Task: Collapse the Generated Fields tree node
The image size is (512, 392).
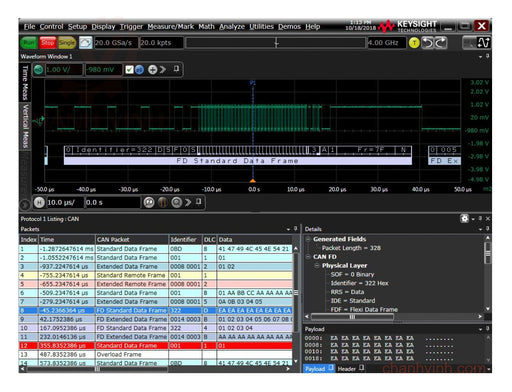Action: (x=308, y=239)
